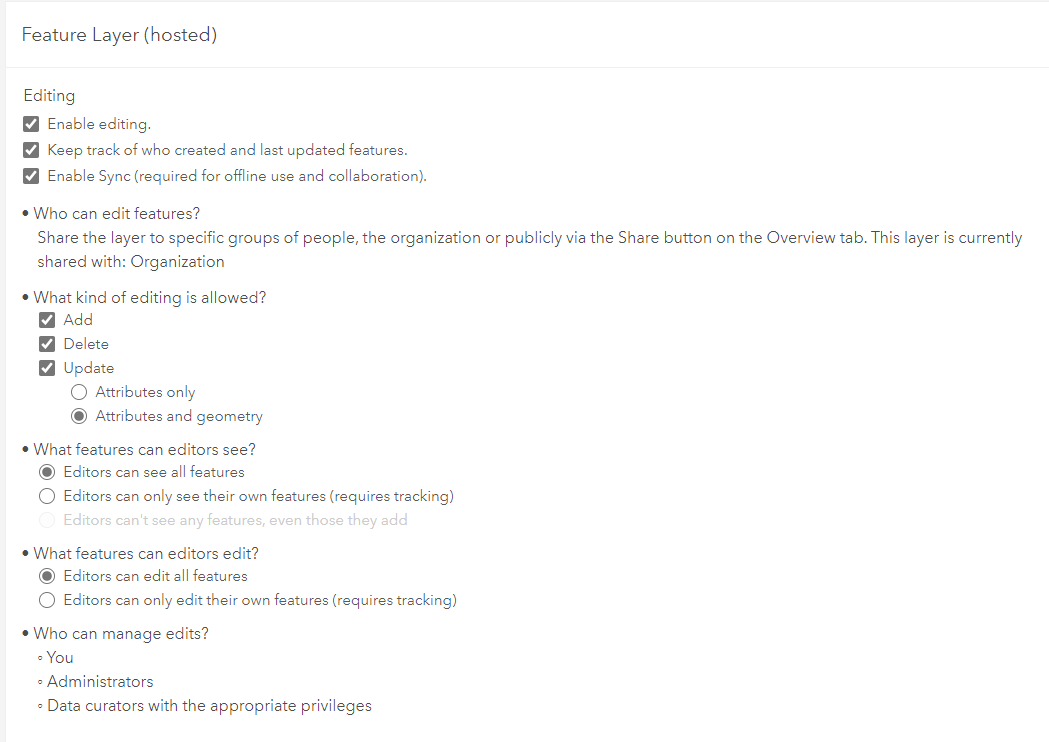
Task: Choose Editors can only edit their own features
Action: click(47, 600)
